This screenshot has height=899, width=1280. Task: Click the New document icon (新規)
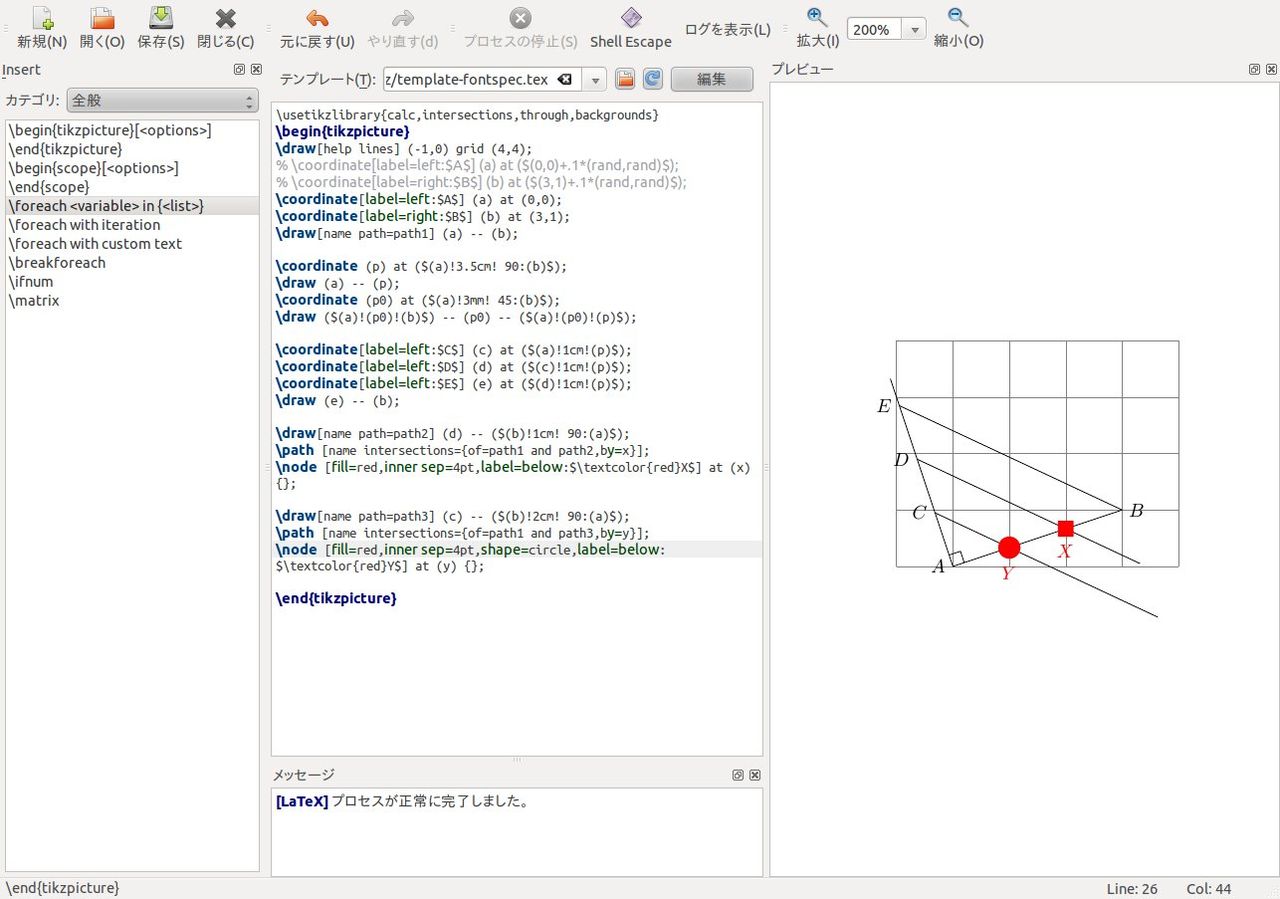tap(42, 19)
